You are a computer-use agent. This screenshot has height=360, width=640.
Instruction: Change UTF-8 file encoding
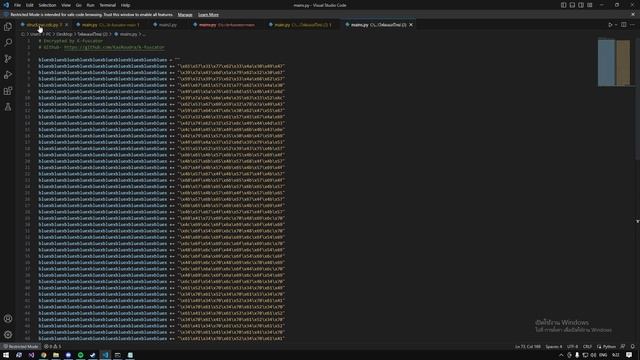(x=573, y=347)
